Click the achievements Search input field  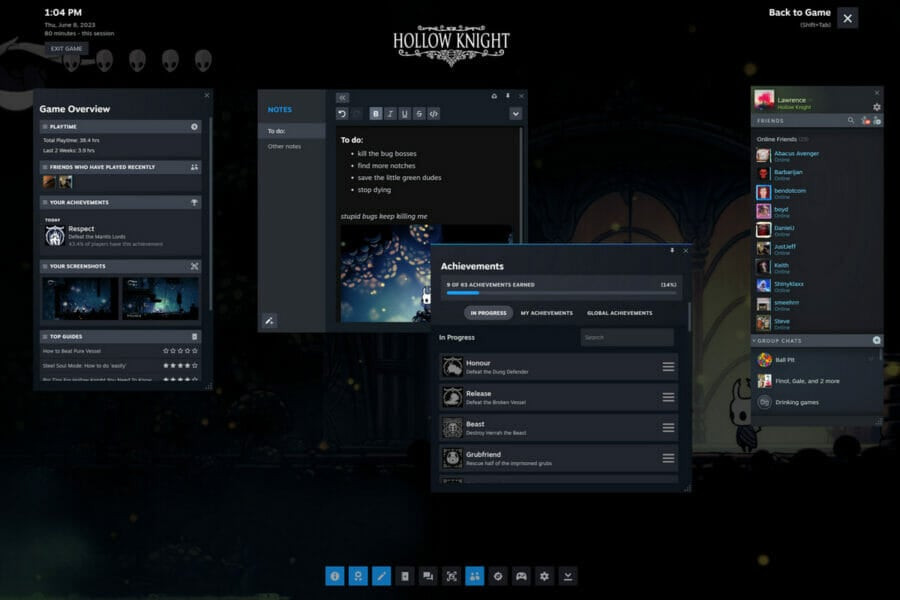point(627,337)
